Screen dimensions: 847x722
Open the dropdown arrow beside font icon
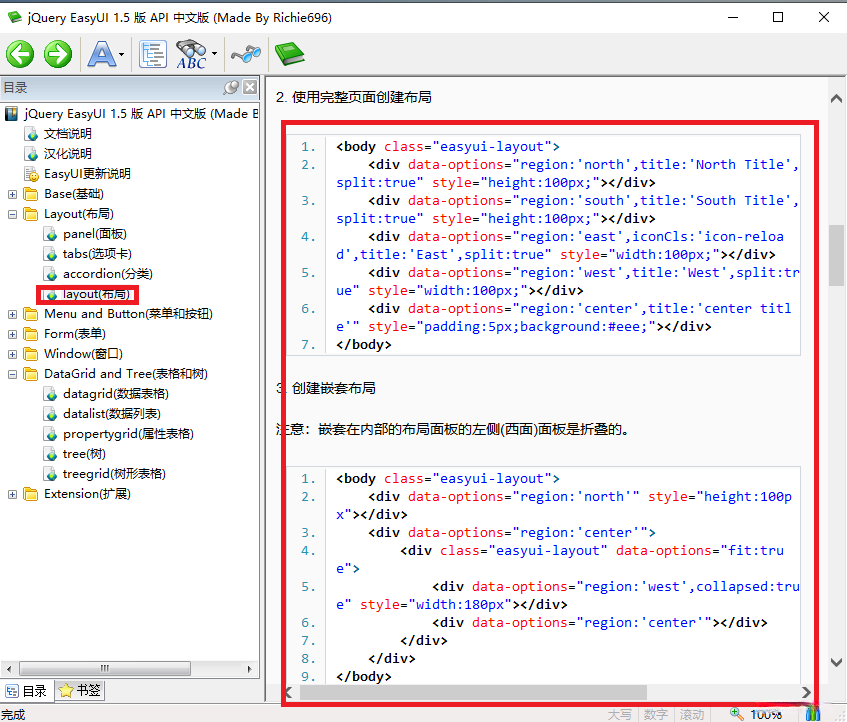pyautogui.click(x=122, y=55)
